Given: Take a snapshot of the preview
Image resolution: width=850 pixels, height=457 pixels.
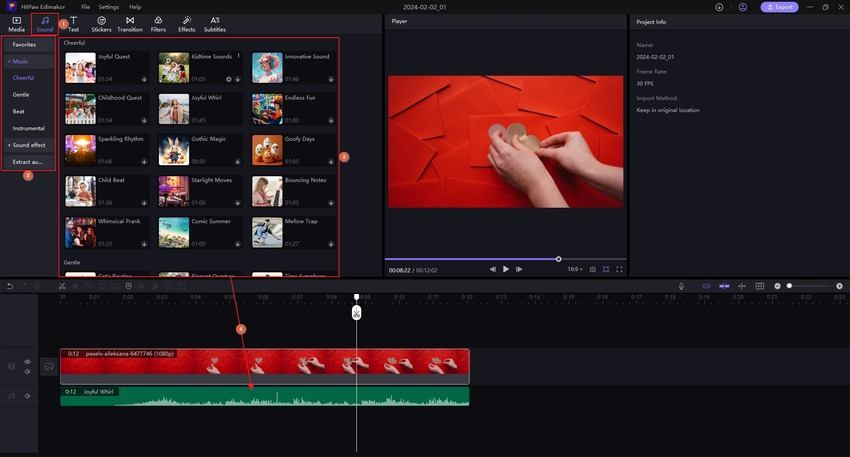Looking at the screenshot, I should coord(593,269).
